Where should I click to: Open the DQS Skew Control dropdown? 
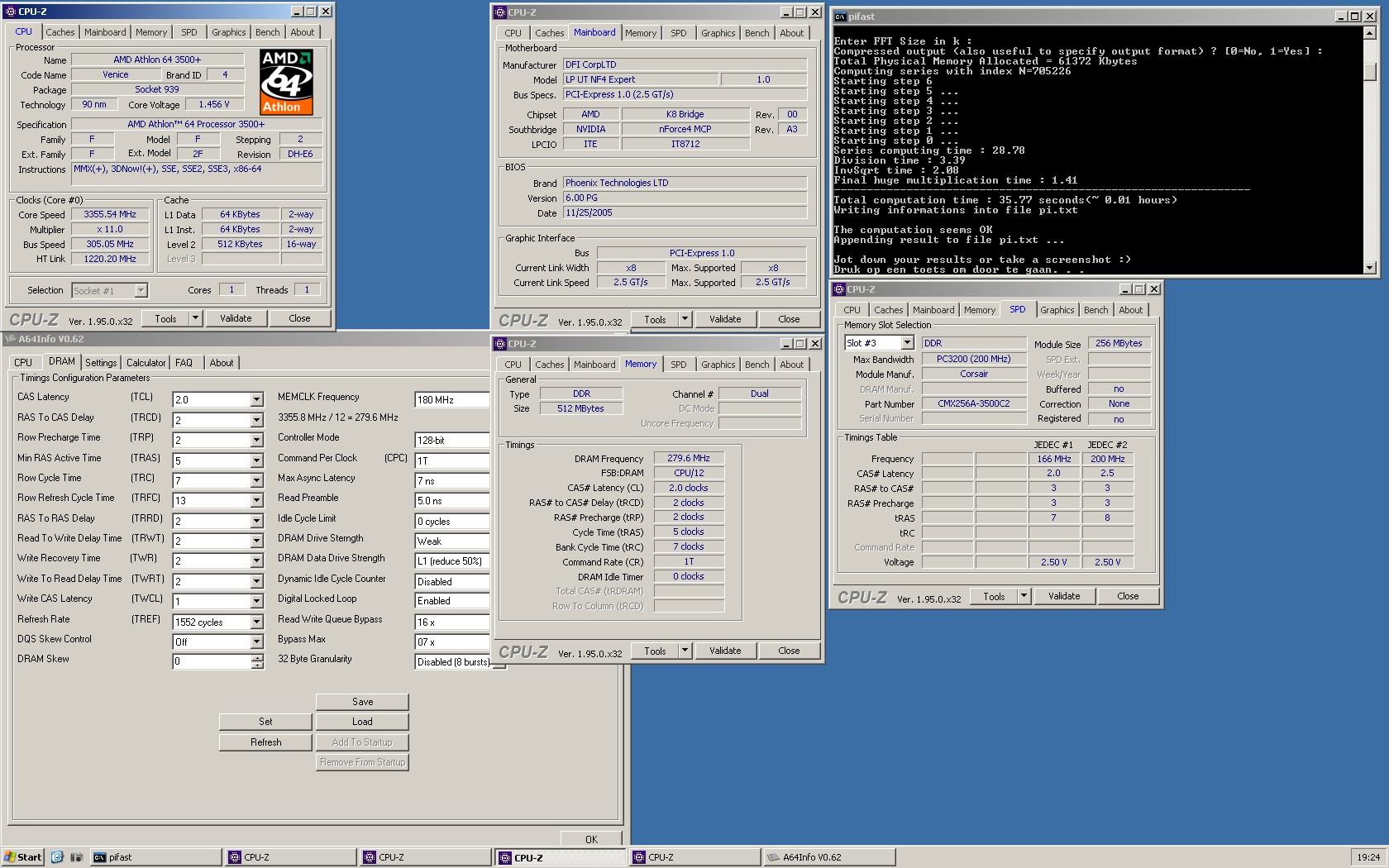[x=256, y=642]
